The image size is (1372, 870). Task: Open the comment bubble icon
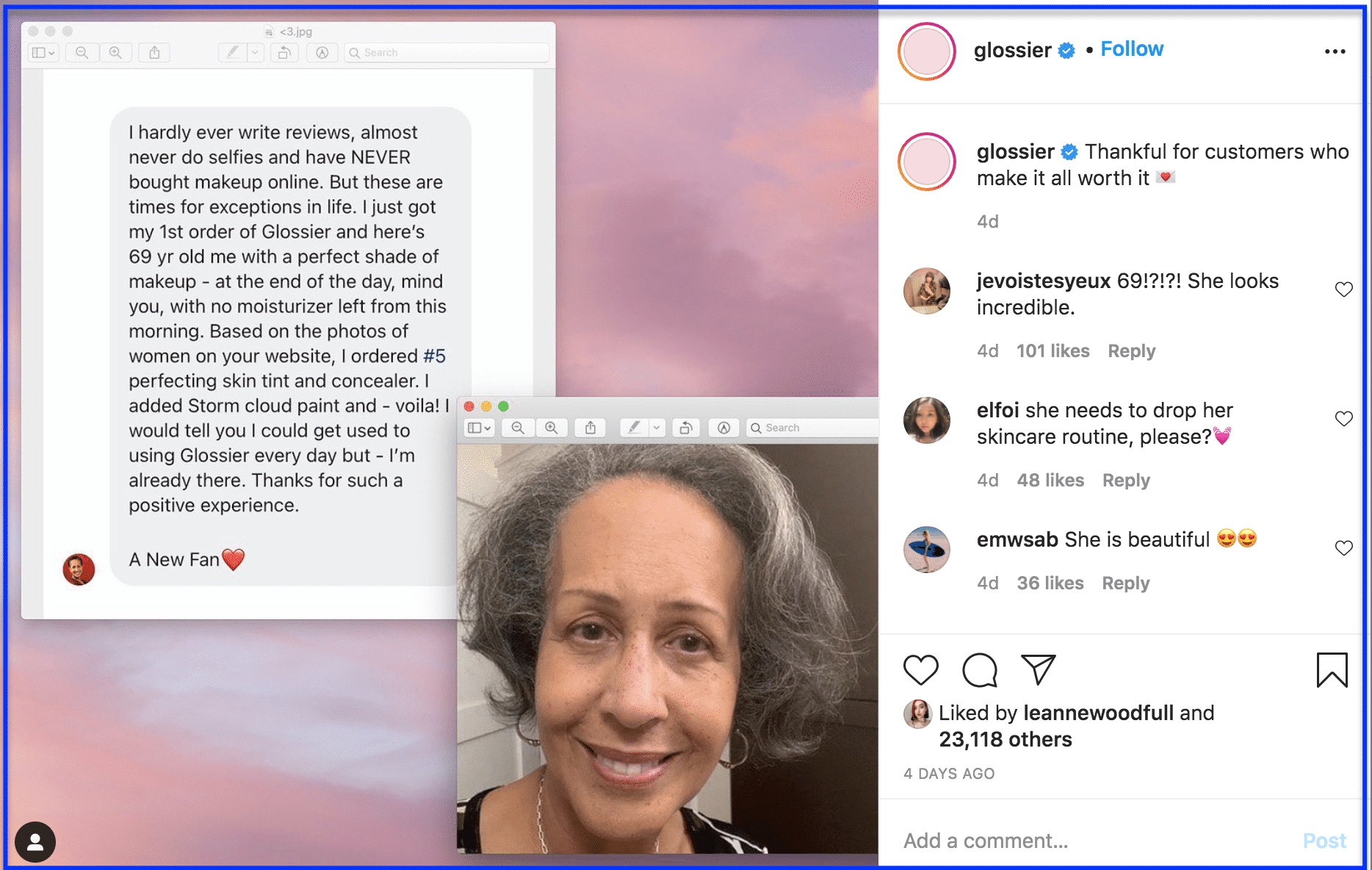(980, 669)
